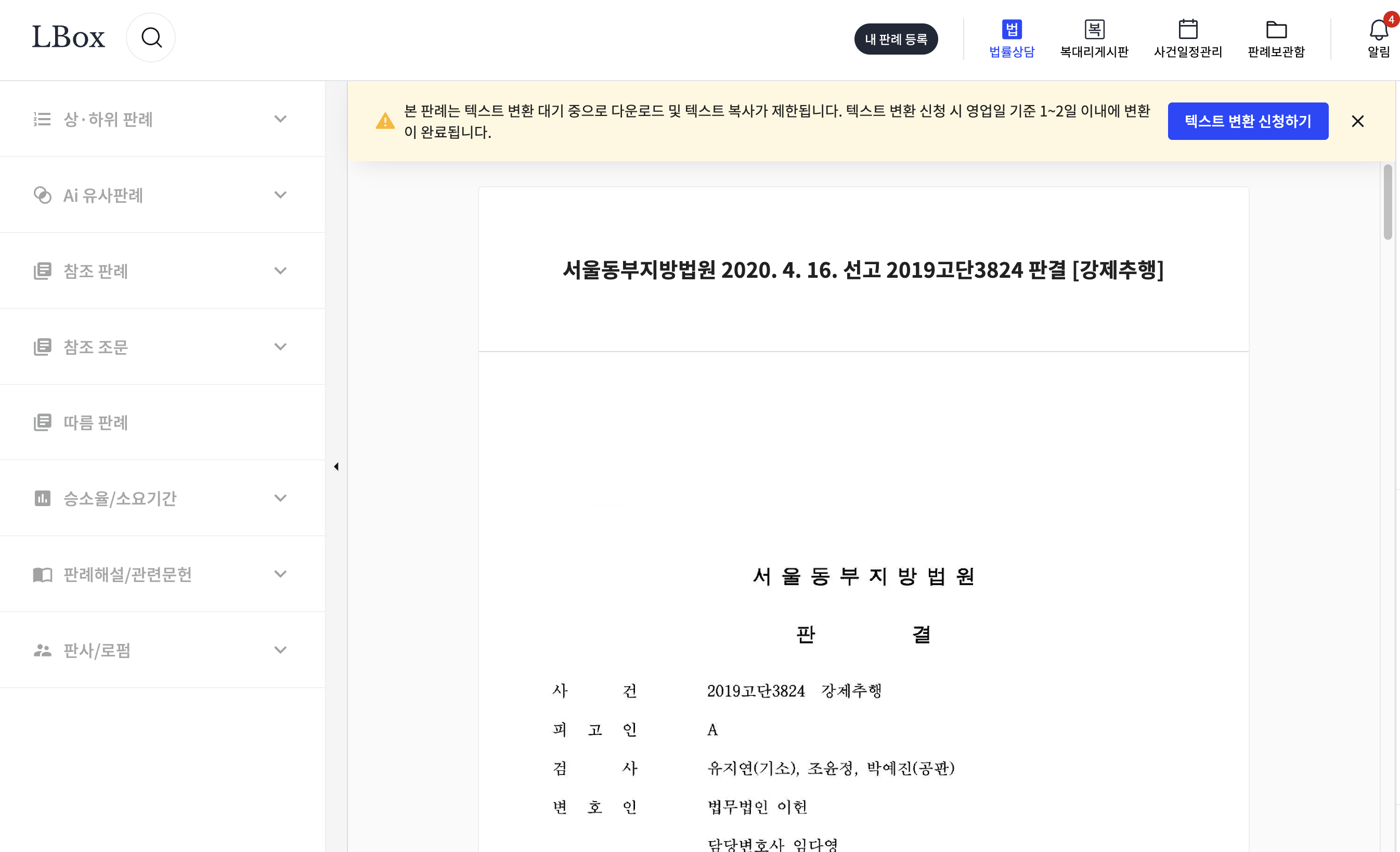Close the text conversion notice banner
This screenshot has width=1400, height=852.
click(1357, 121)
